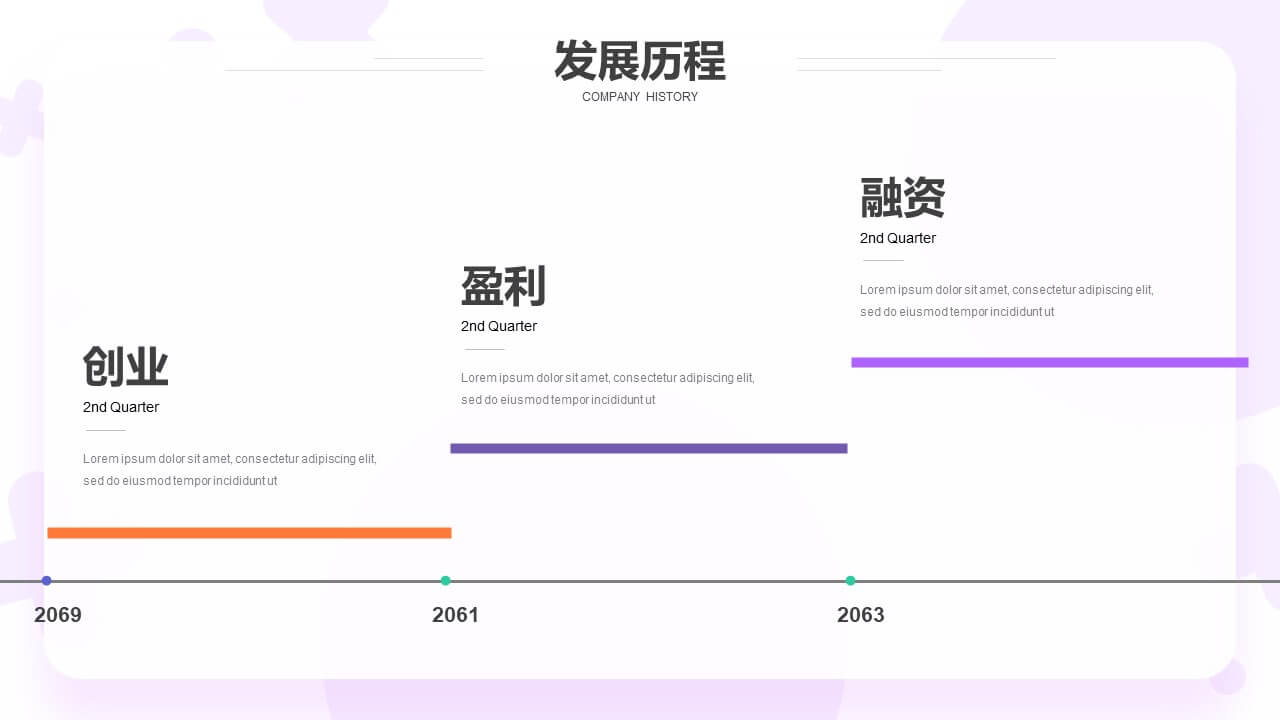Click the green timeline dot above 2063
1280x720 pixels.
851,581
